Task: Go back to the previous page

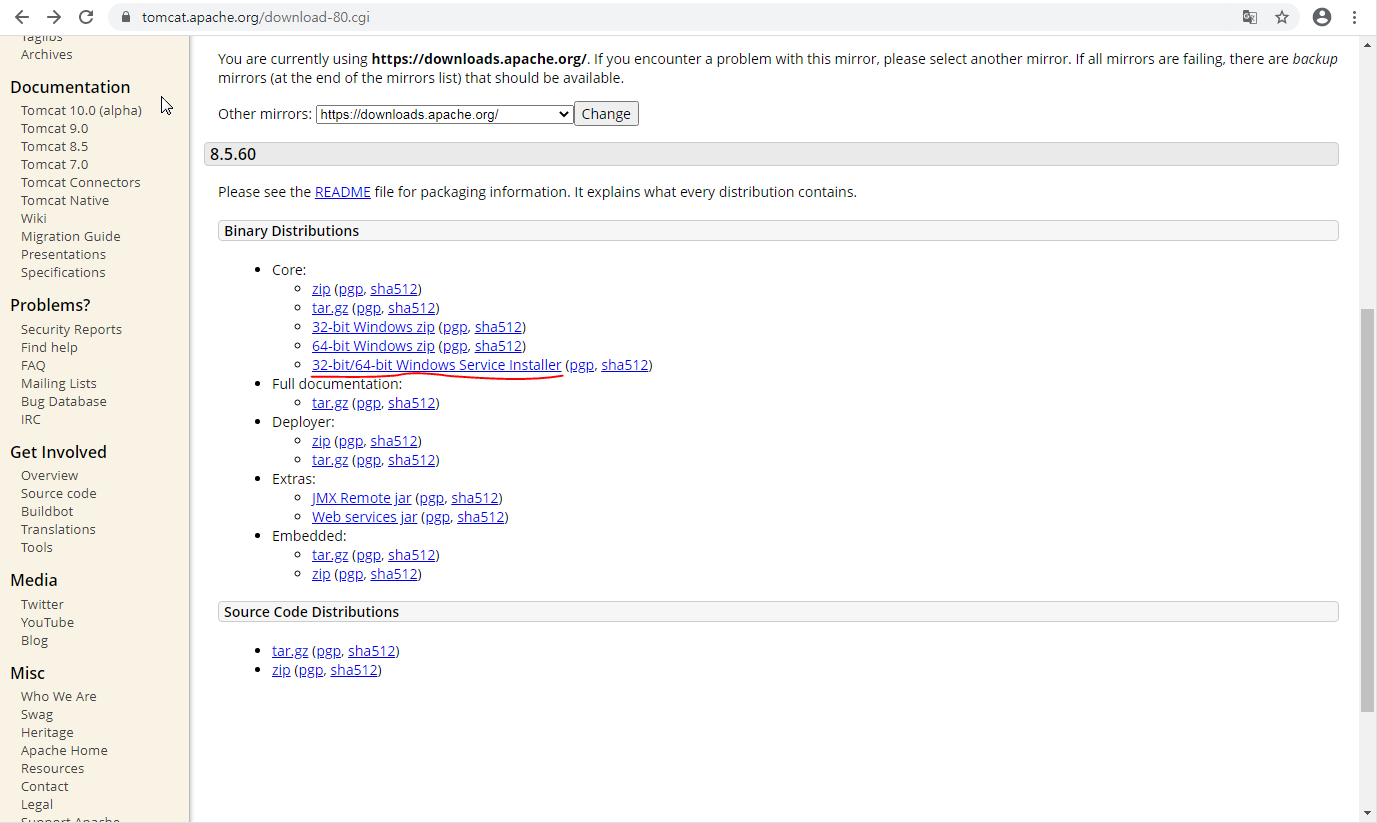Action: [x=22, y=17]
